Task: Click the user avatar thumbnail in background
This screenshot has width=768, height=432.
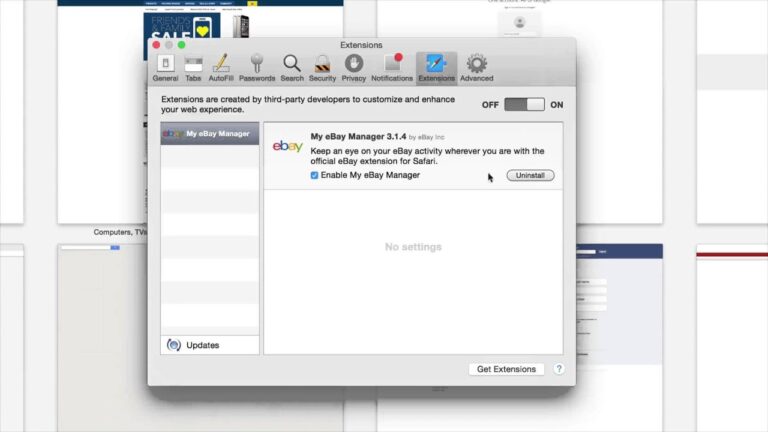Action: tap(520, 22)
